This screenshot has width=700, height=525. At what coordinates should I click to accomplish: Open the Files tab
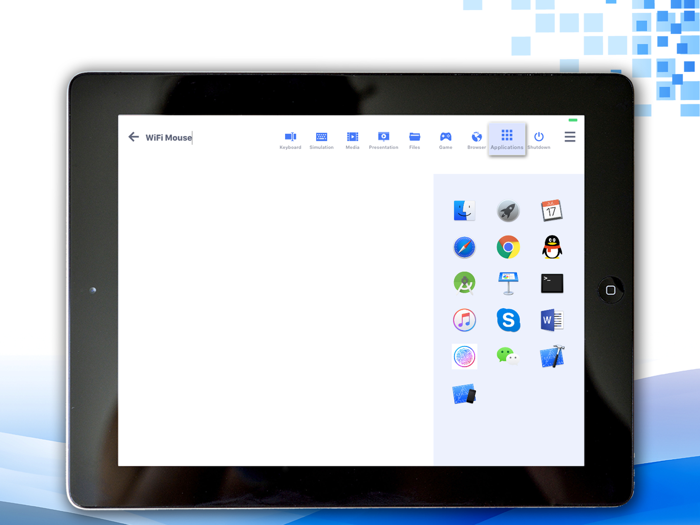414,140
